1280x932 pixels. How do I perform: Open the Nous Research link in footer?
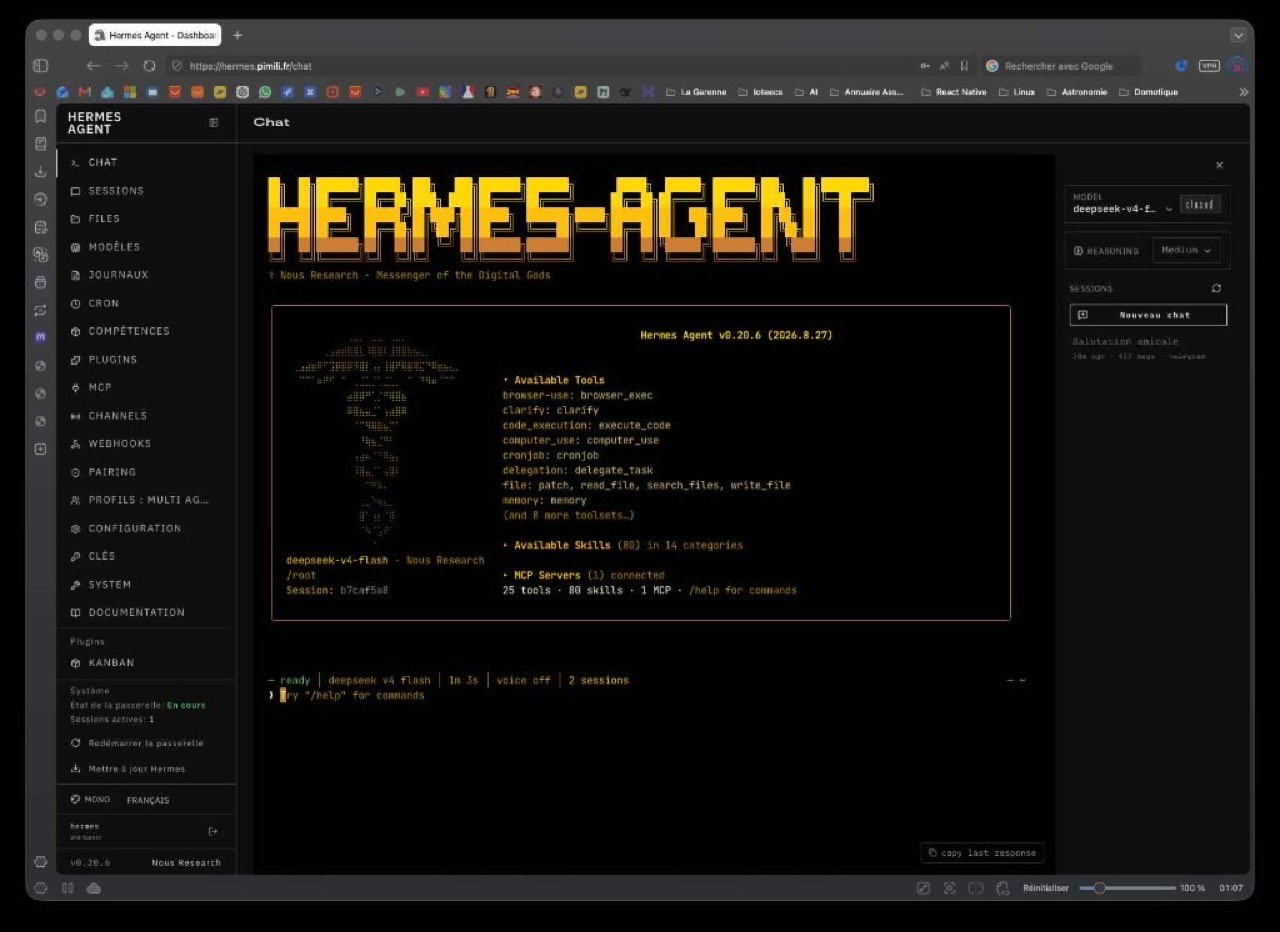[186, 862]
